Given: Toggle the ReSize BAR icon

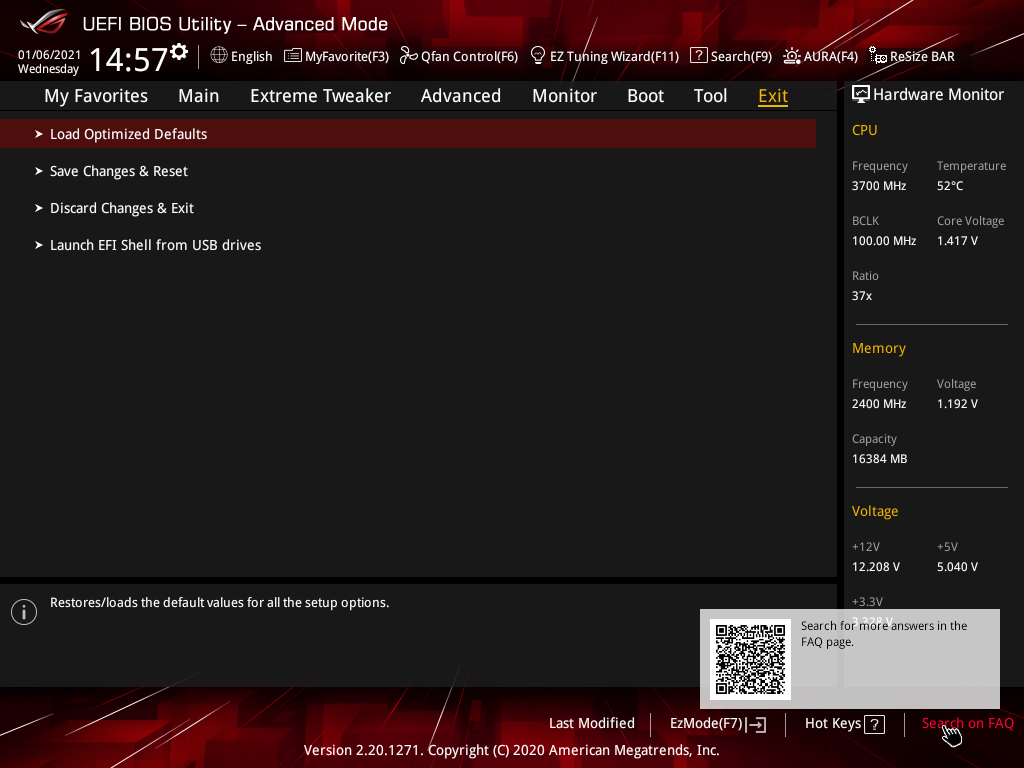Looking at the screenshot, I should 878,56.
